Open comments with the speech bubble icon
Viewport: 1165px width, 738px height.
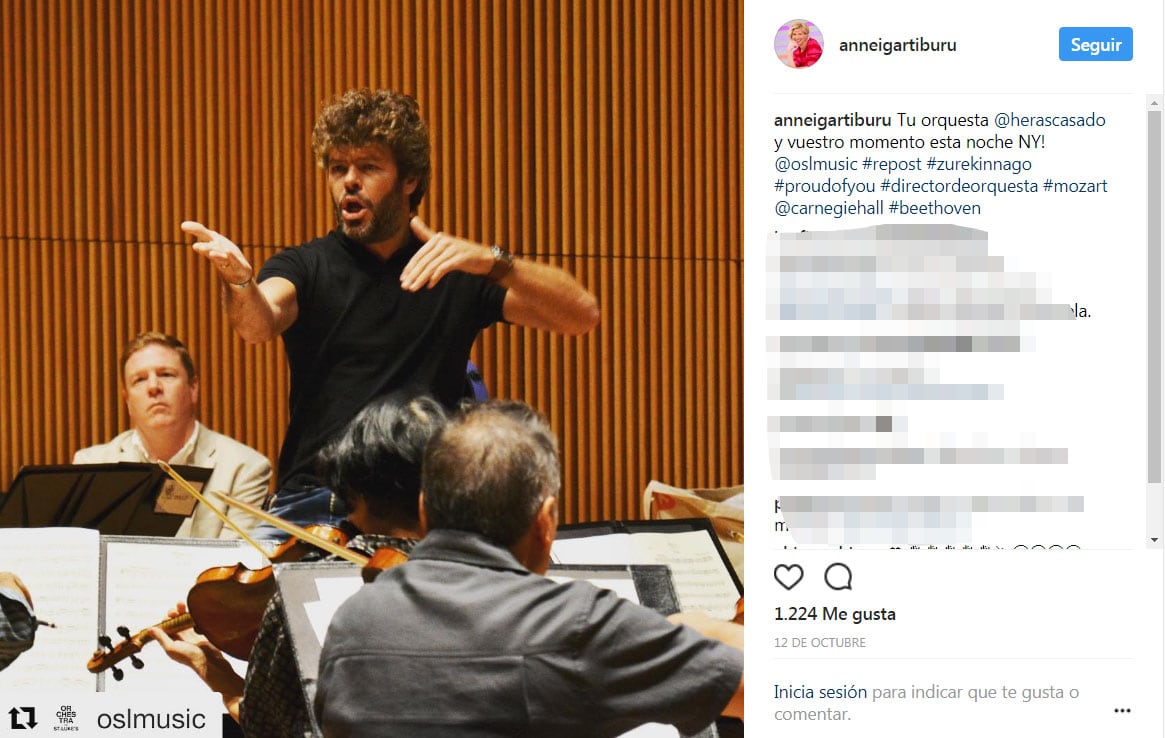pos(838,577)
